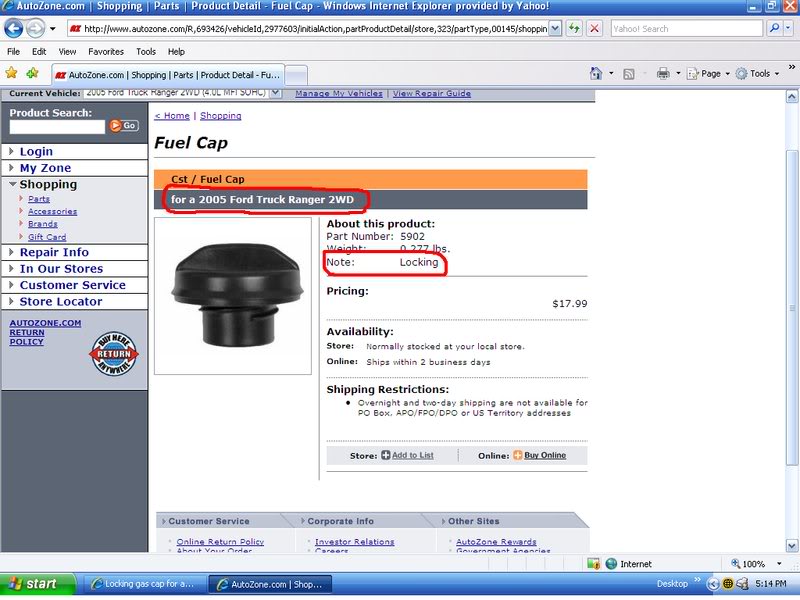Image resolution: width=800 pixels, height=600 pixels.
Task: Select the AutoZone.com Product Detail tab
Action: click(168, 75)
